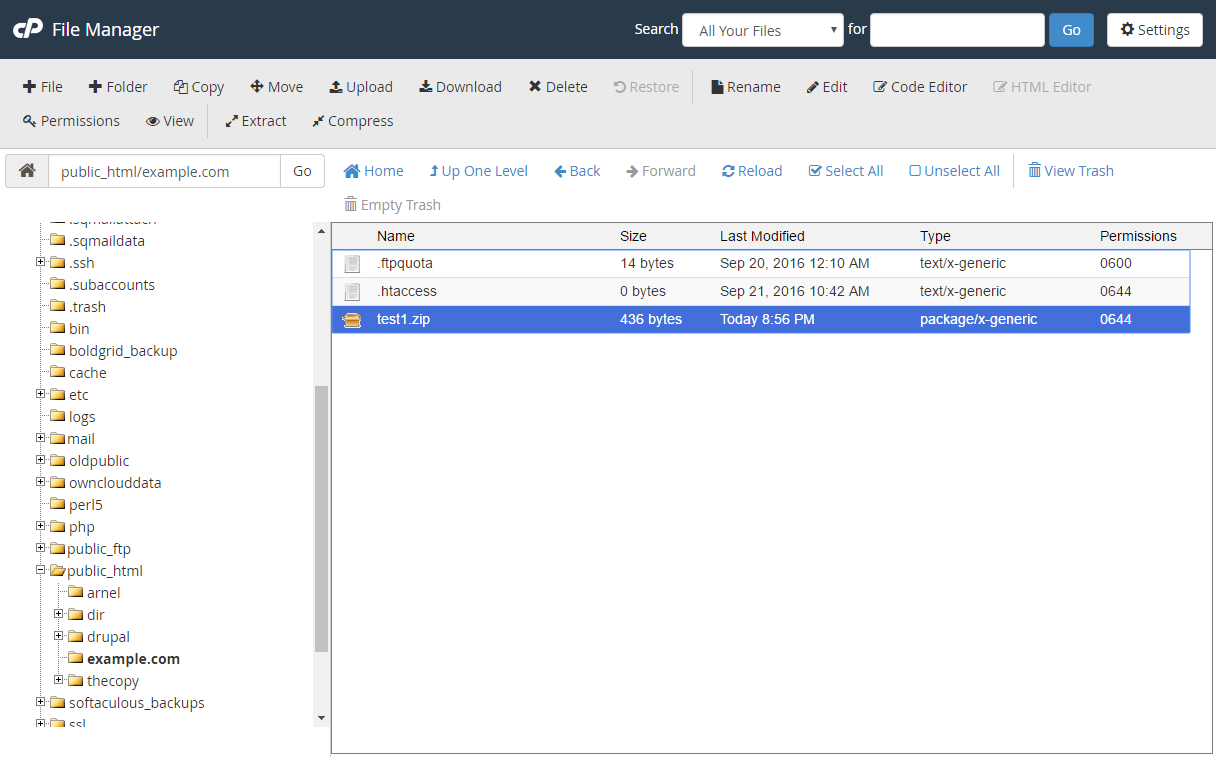The image size is (1216, 757).
Task: Click the folder tree vertical scrollbar
Action: (321, 520)
